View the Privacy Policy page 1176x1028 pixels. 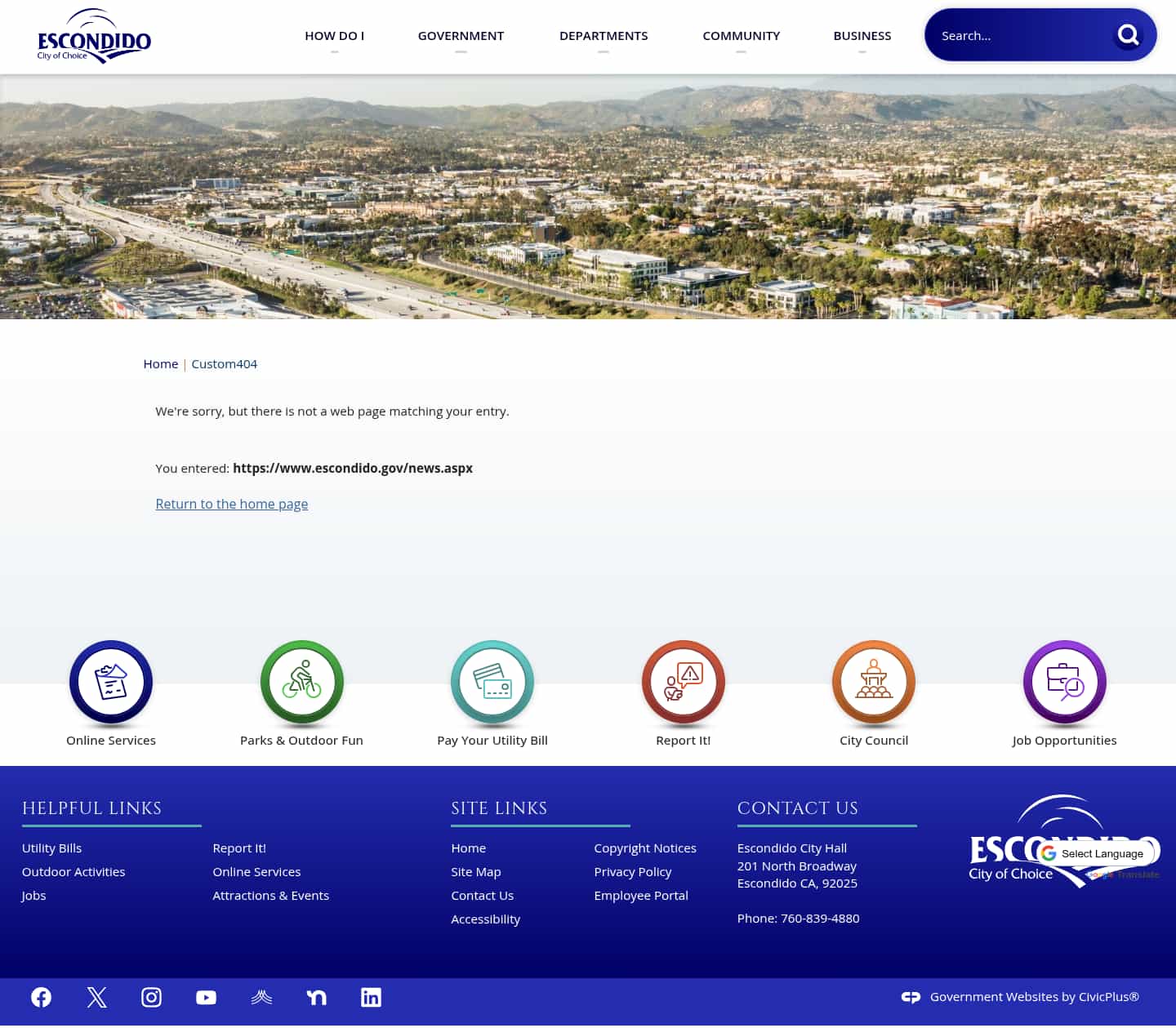click(x=632, y=871)
